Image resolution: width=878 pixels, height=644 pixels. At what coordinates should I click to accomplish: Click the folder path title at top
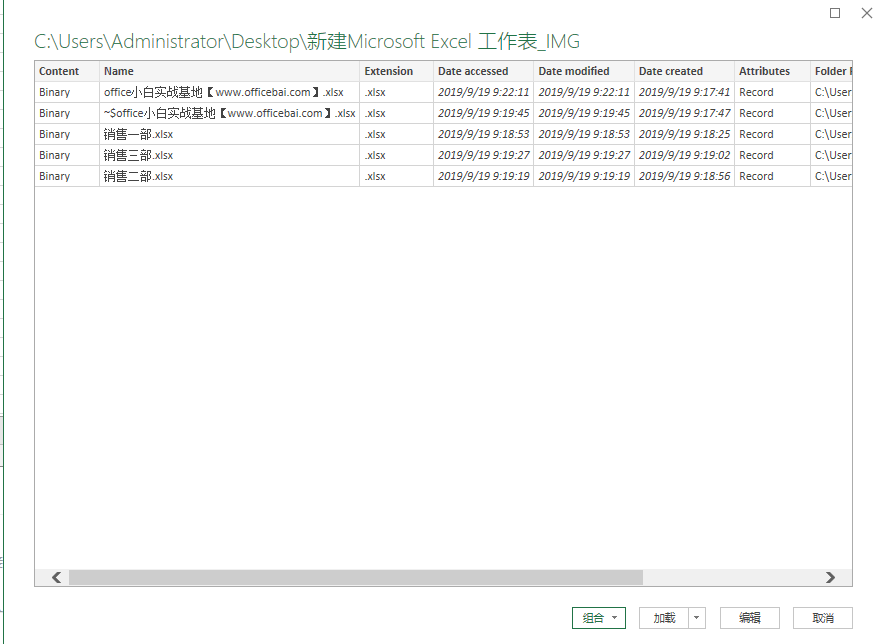point(307,41)
